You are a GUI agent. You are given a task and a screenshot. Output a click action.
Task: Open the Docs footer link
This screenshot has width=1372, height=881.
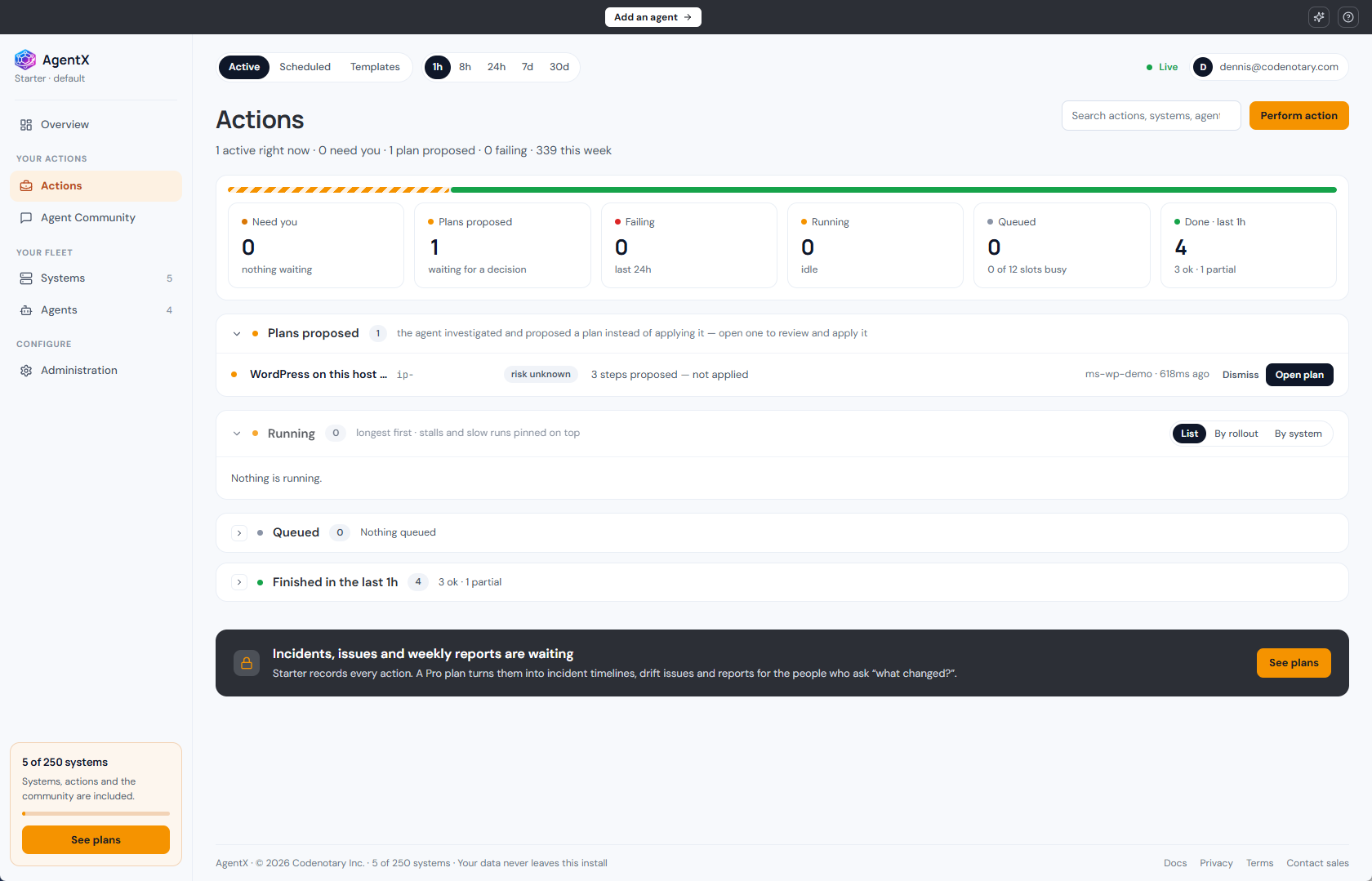click(x=1175, y=863)
